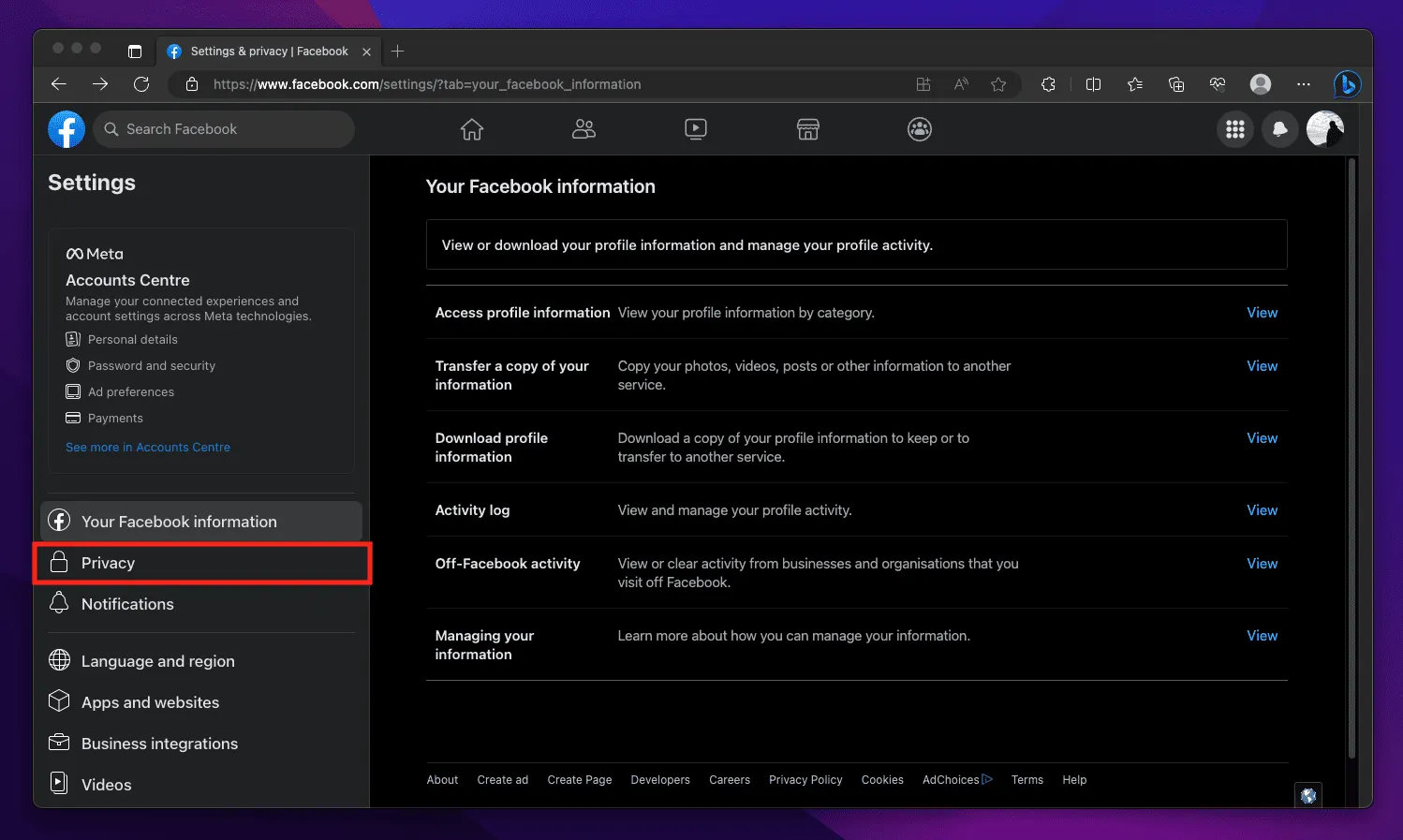Open Payments in Accounts Centre
The image size is (1403, 840).
point(105,418)
